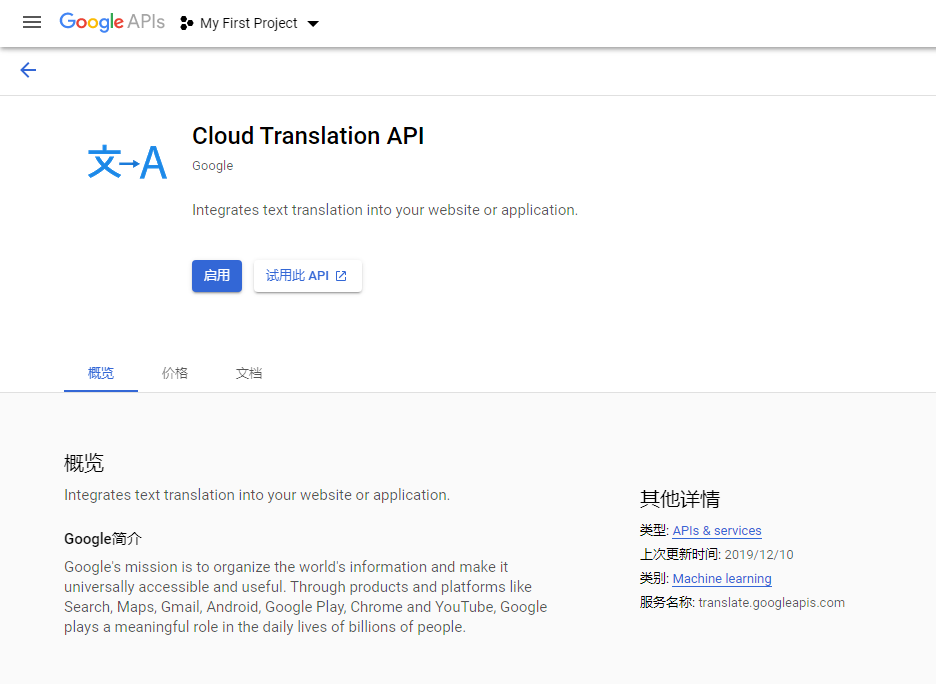
Task: Click the project hexagon icon beside My First Project
Action: tap(186, 23)
